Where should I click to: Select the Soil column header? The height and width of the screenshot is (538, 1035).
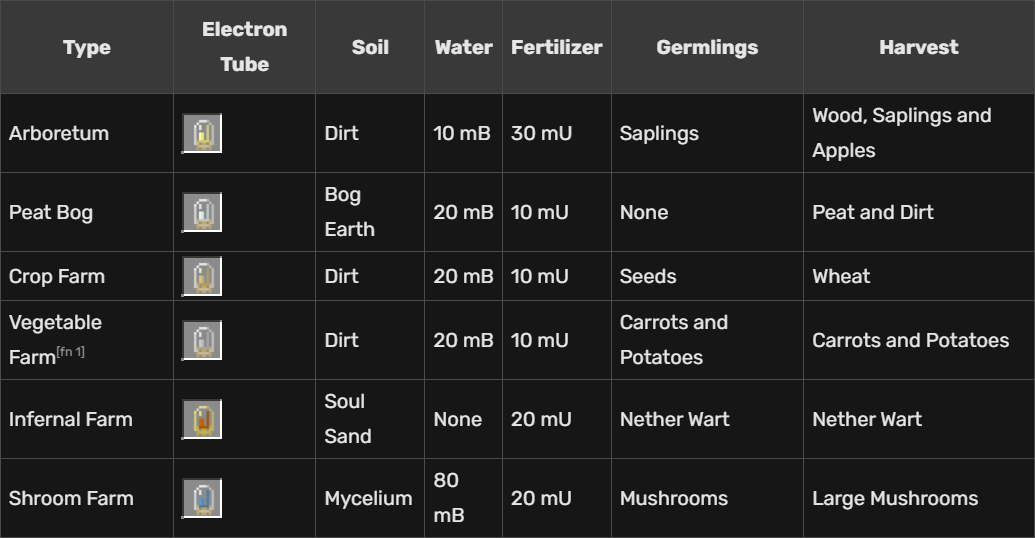pos(370,47)
